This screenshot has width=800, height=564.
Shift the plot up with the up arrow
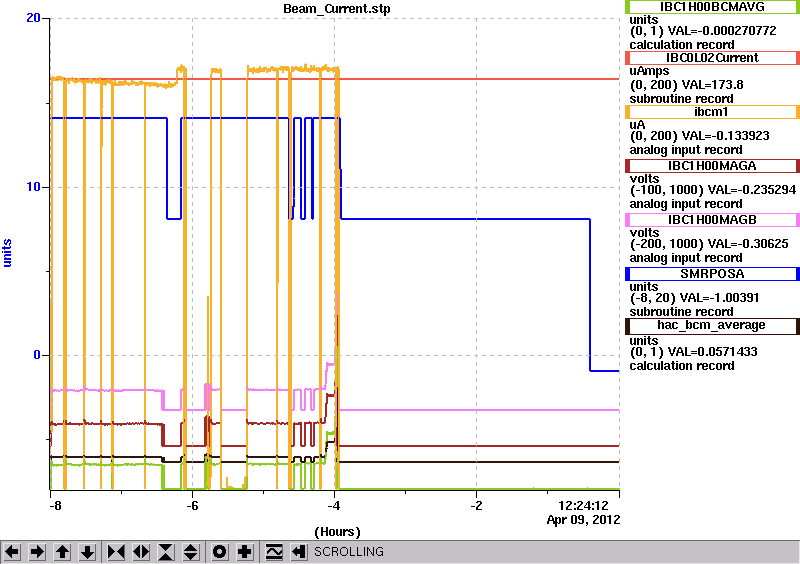pyautogui.click(x=62, y=552)
